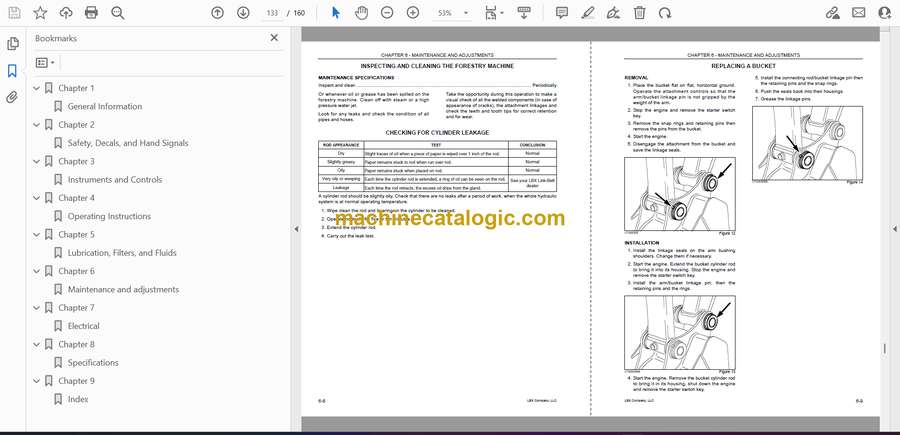The width and height of the screenshot is (900, 435).
Task: Bookmark the document with the star icon
Action: 40,13
